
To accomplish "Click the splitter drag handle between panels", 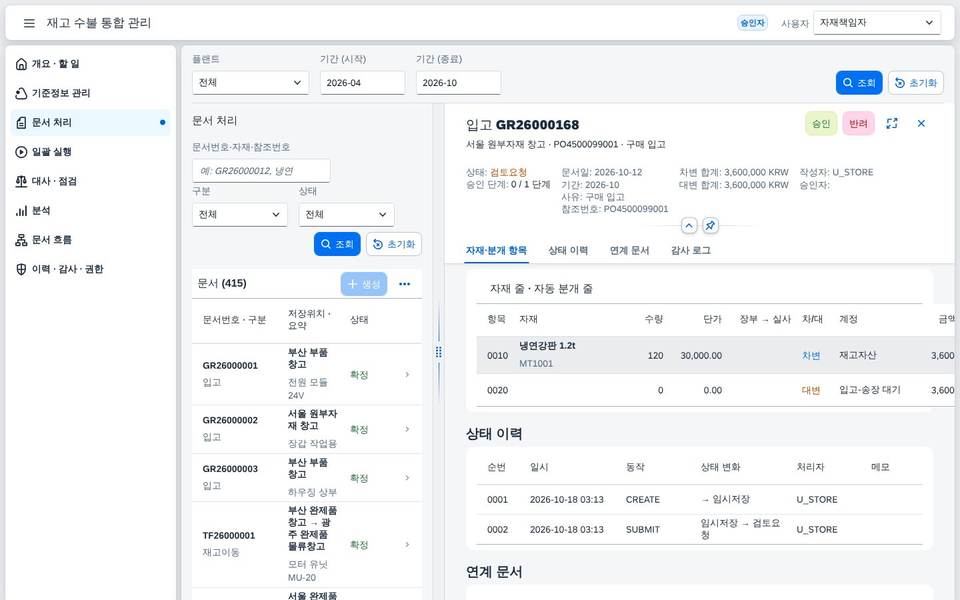I will [x=438, y=352].
